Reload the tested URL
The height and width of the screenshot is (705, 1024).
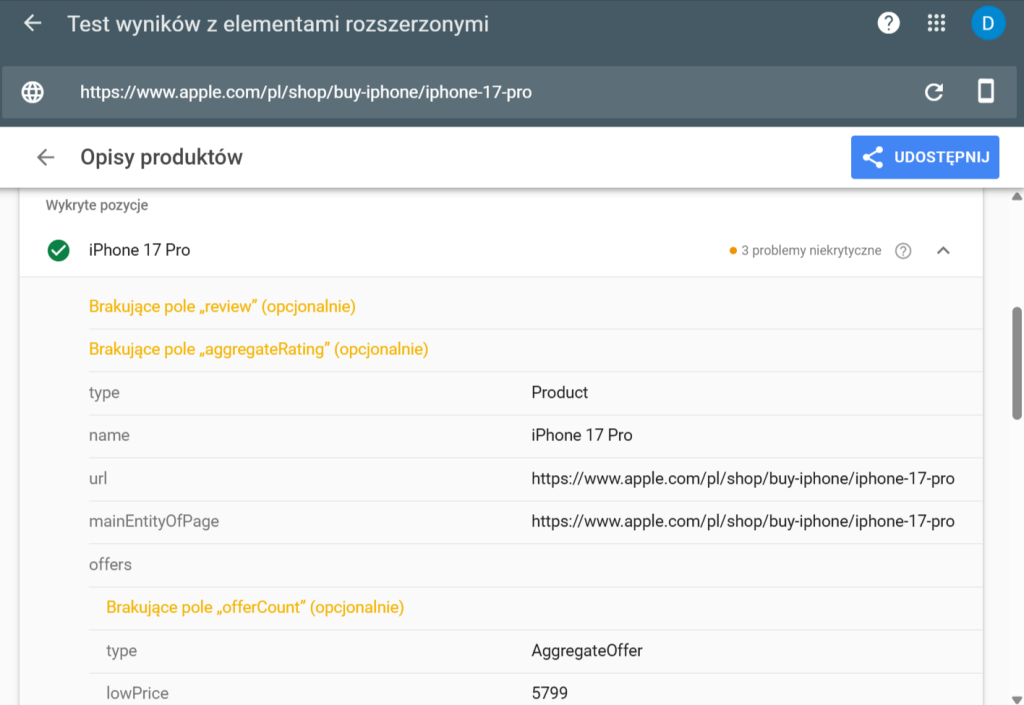pyautogui.click(x=934, y=92)
